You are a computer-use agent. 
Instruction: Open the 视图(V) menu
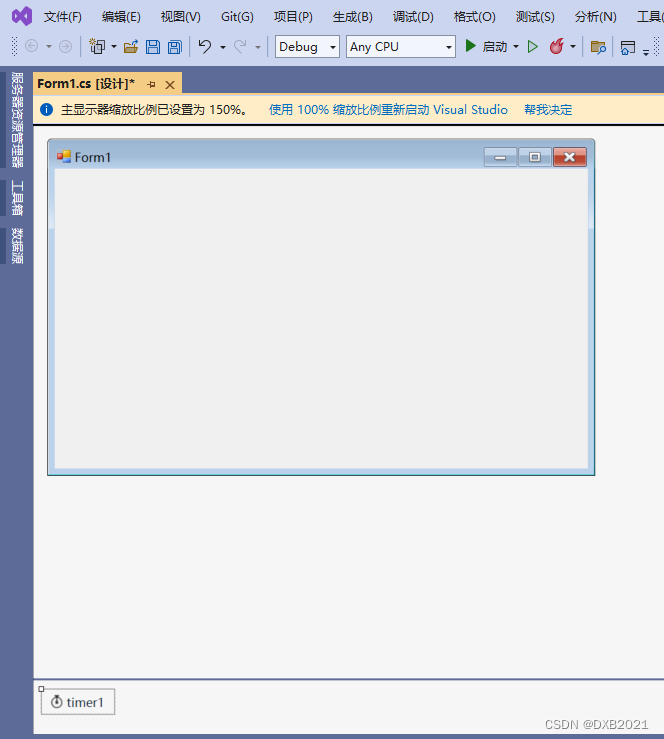point(180,17)
